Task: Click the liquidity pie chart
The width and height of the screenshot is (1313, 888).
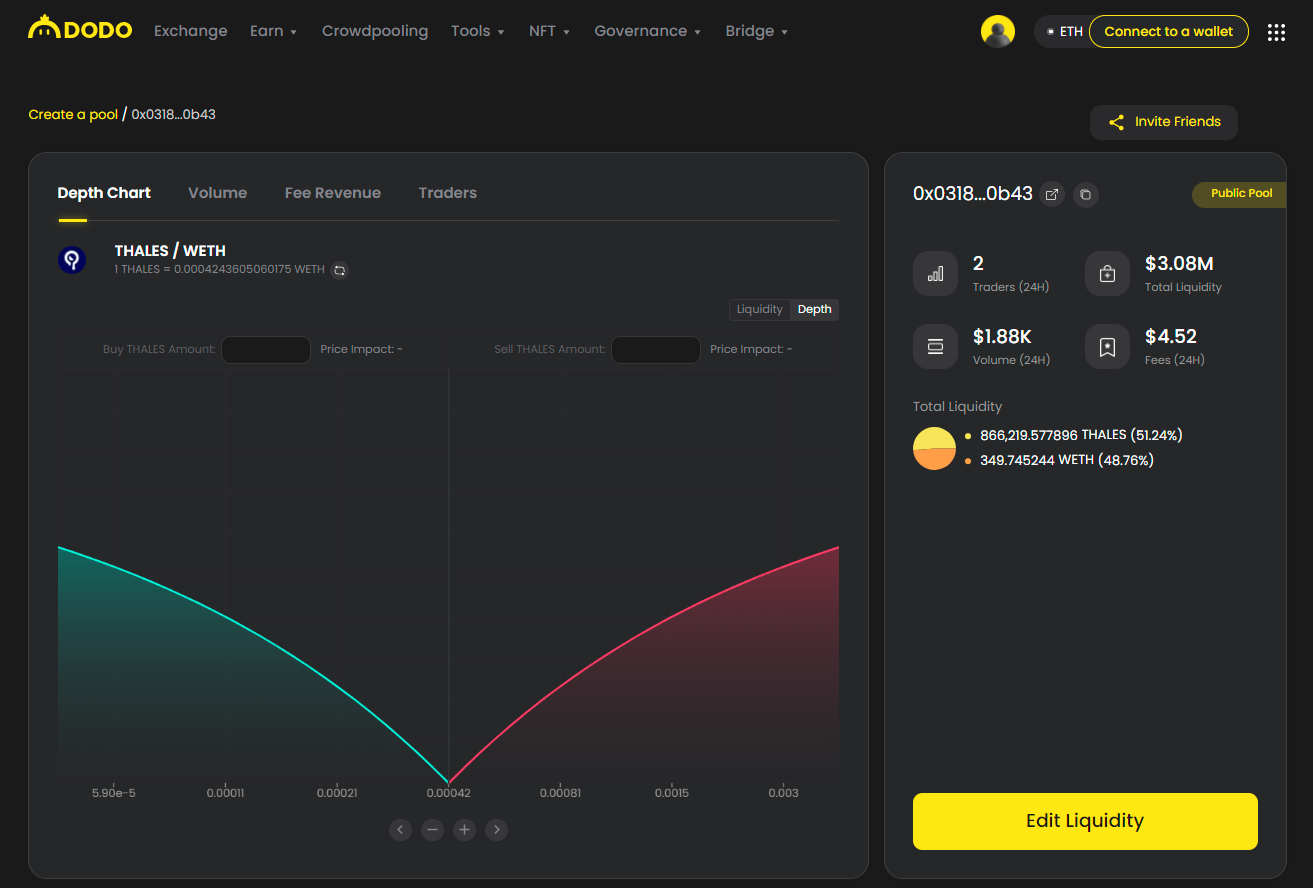Action: (935, 448)
